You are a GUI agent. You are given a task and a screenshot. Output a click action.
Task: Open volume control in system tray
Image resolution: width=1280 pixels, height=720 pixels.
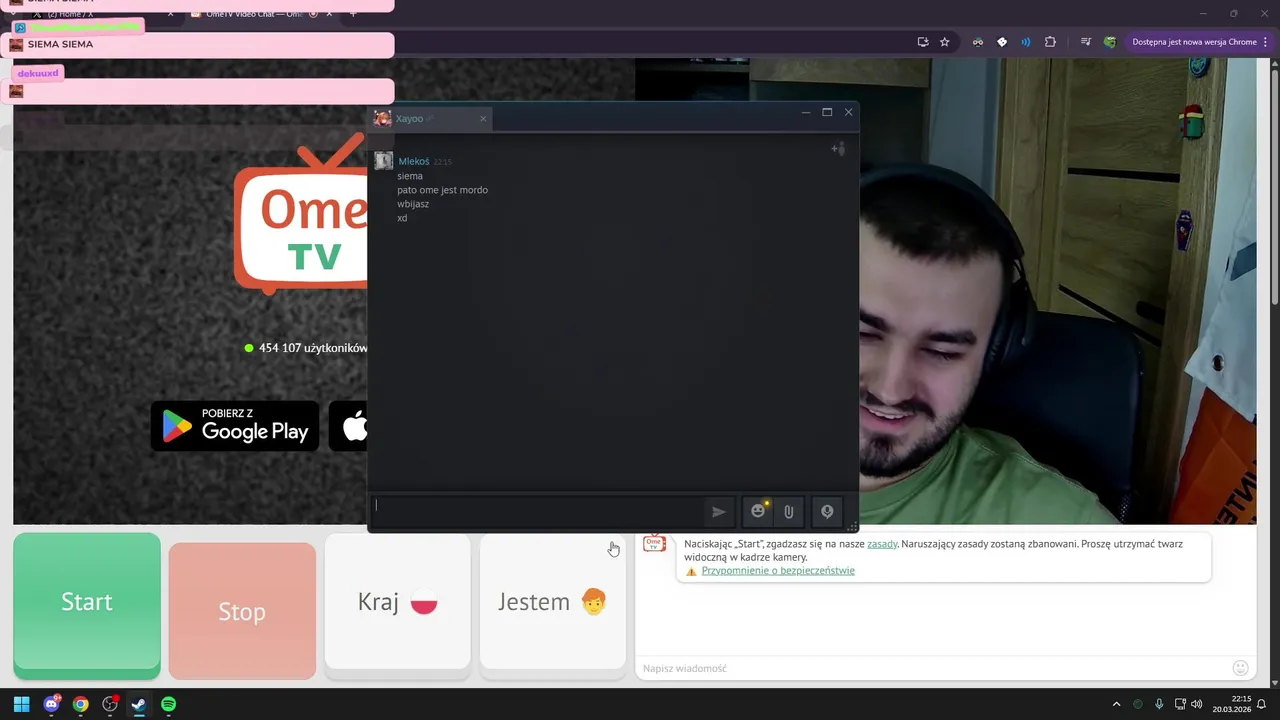click(x=1197, y=704)
